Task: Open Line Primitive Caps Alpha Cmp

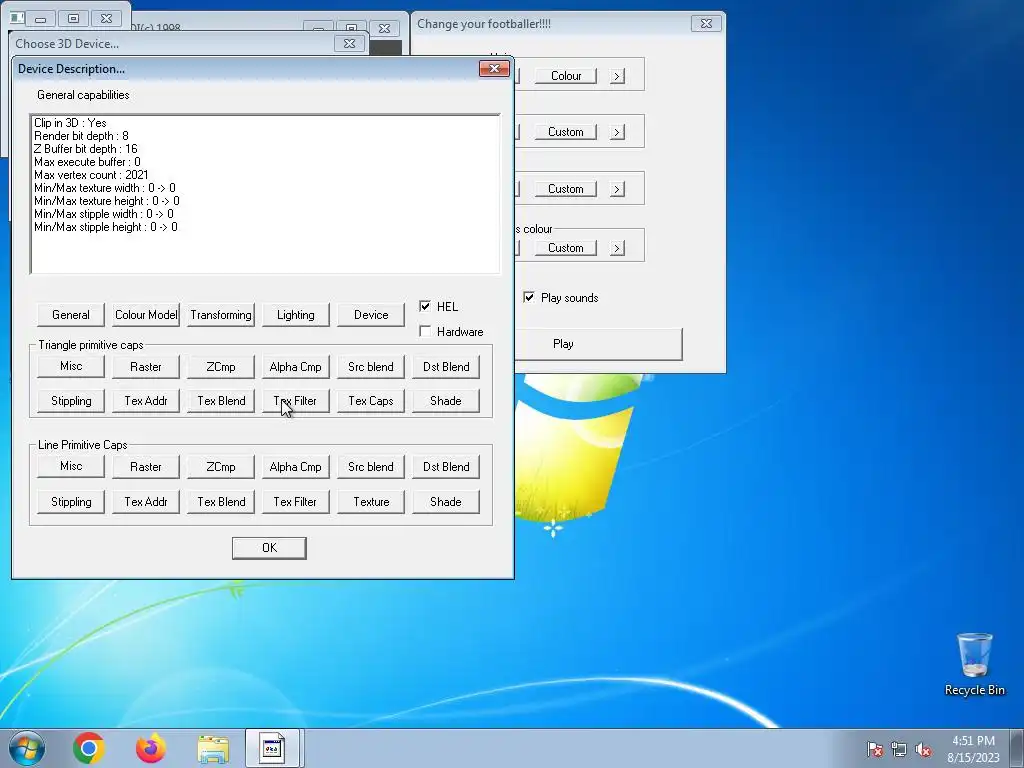Action: click(x=296, y=466)
